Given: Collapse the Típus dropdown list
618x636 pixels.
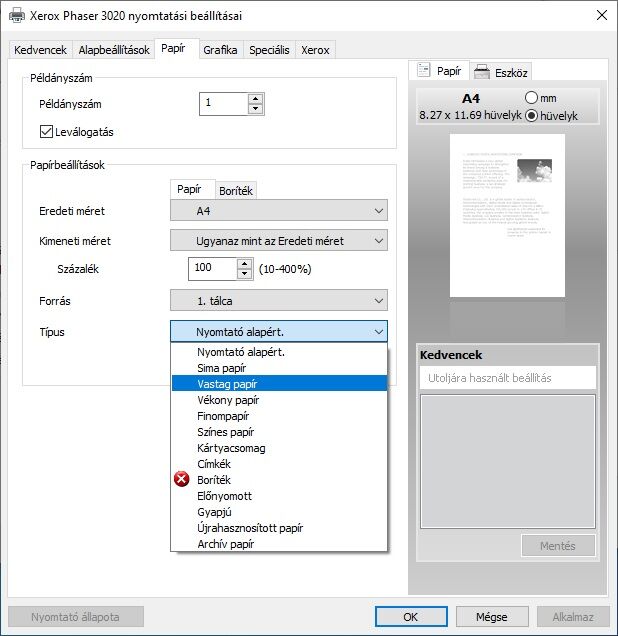Looking at the screenshot, I should (x=279, y=331).
